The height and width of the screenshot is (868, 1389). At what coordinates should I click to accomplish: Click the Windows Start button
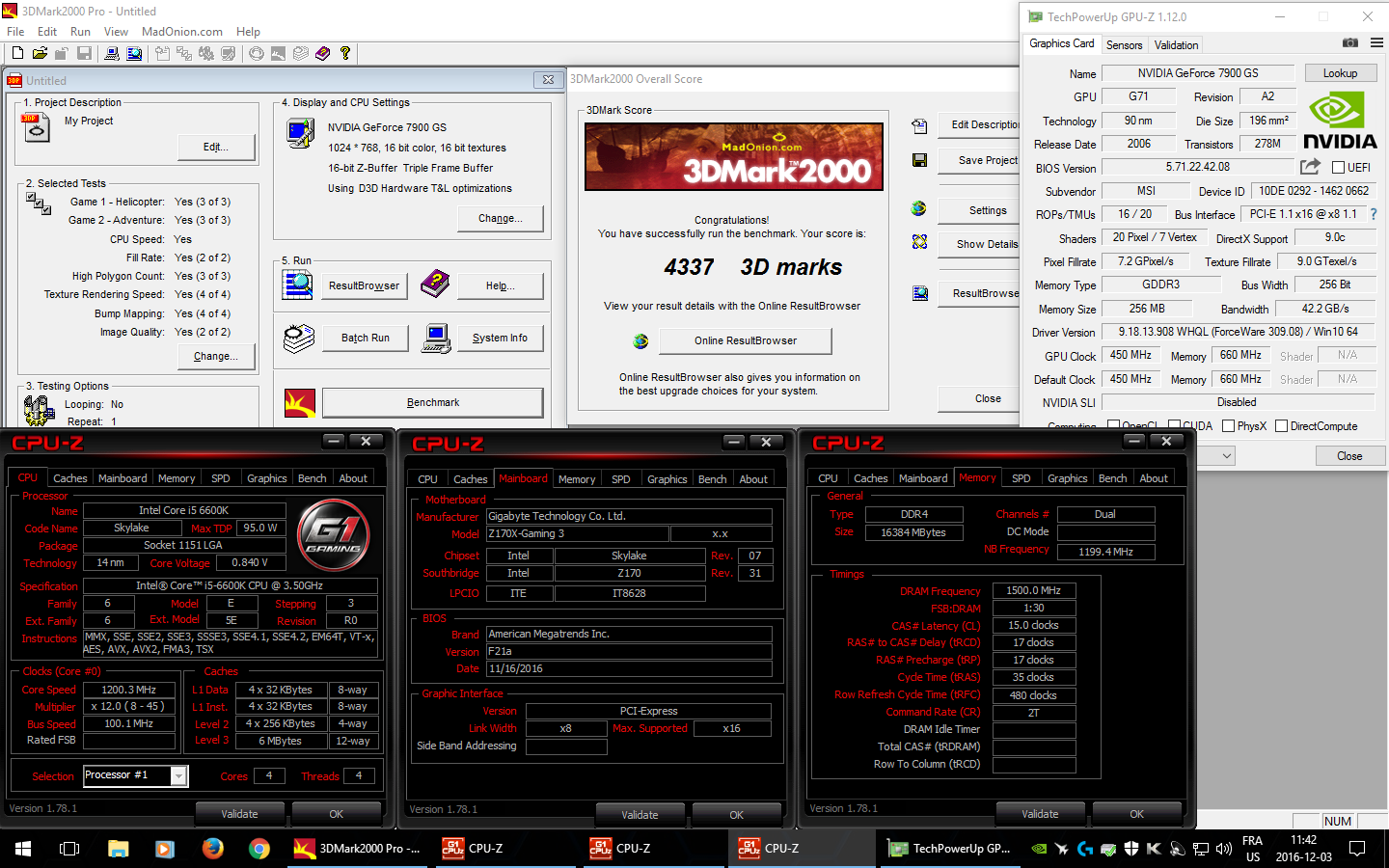(23, 849)
